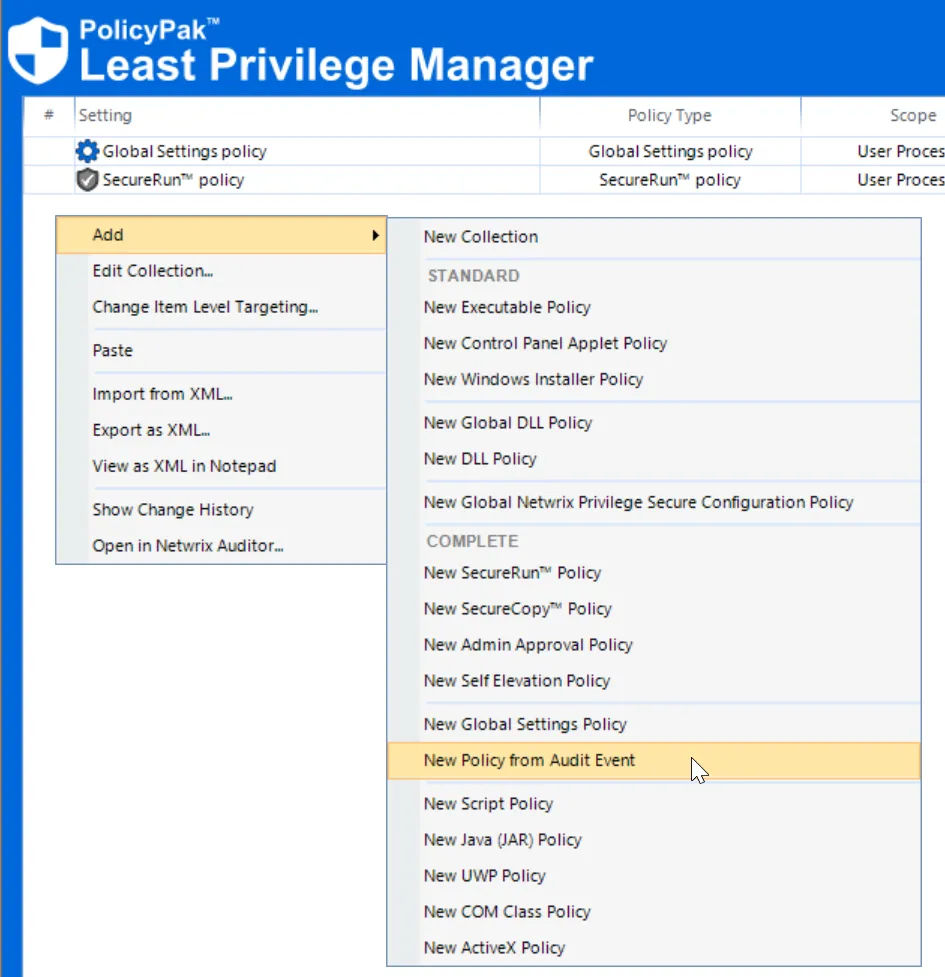945x977 pixels.
Task: Select New SecureRun Policy under COMPLETE
Action: tap(512, 573)
